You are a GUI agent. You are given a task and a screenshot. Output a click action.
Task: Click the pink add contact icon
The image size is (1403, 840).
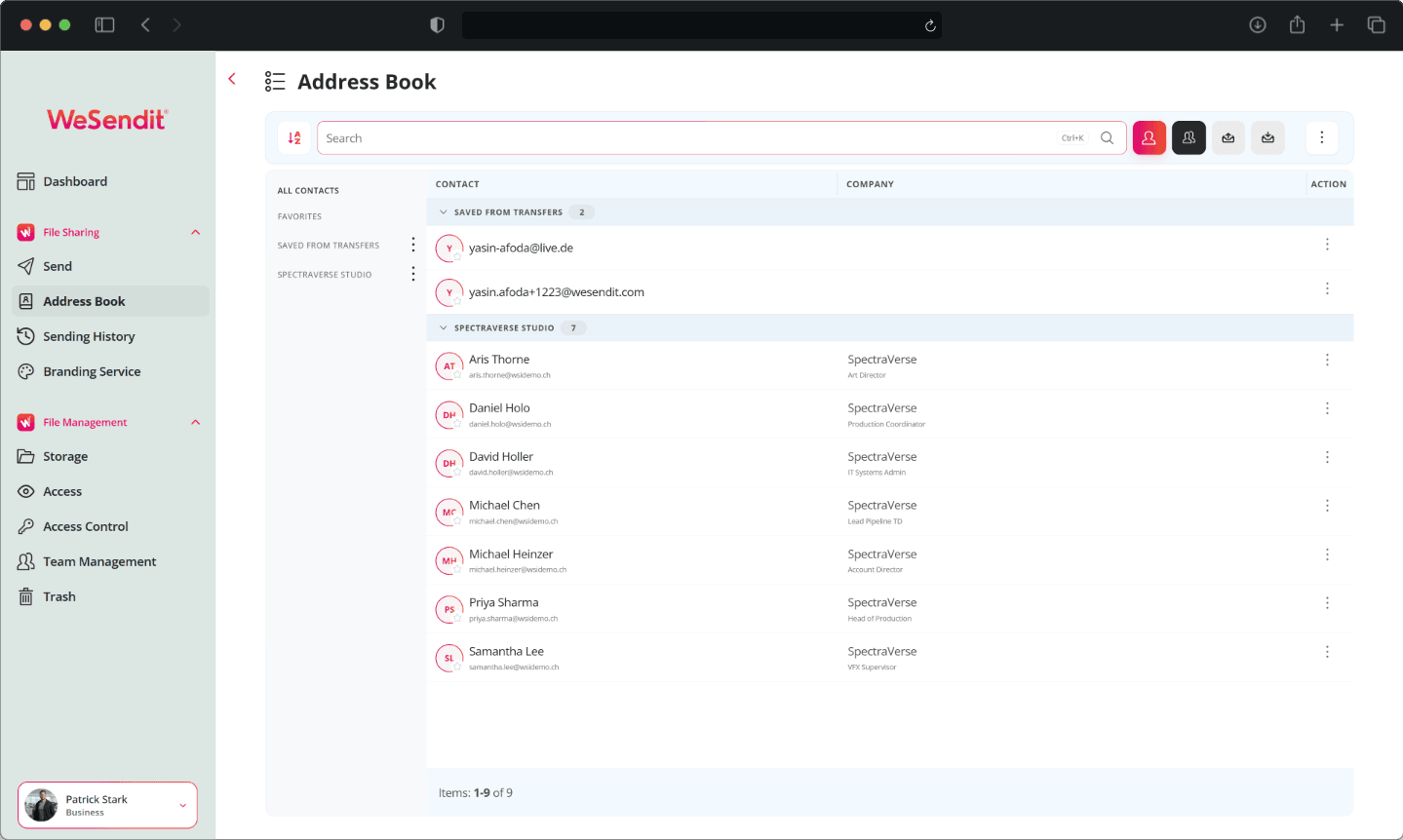[1149, 138]
